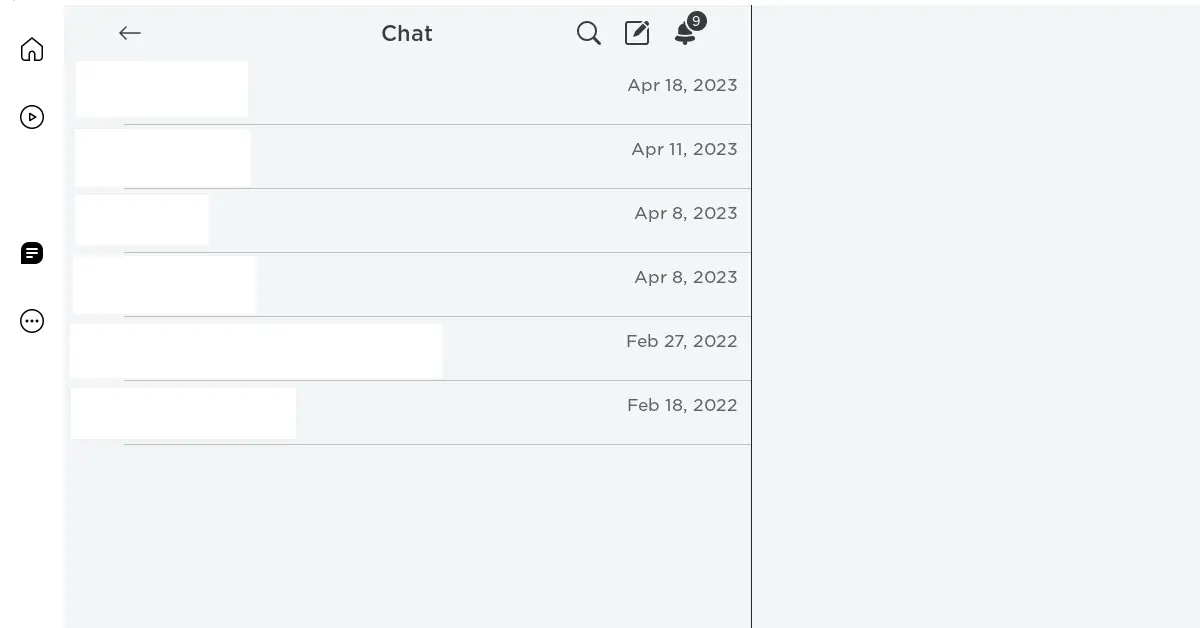Click the Chat header title
The image size is (1200, 628).
pos(407,33)
